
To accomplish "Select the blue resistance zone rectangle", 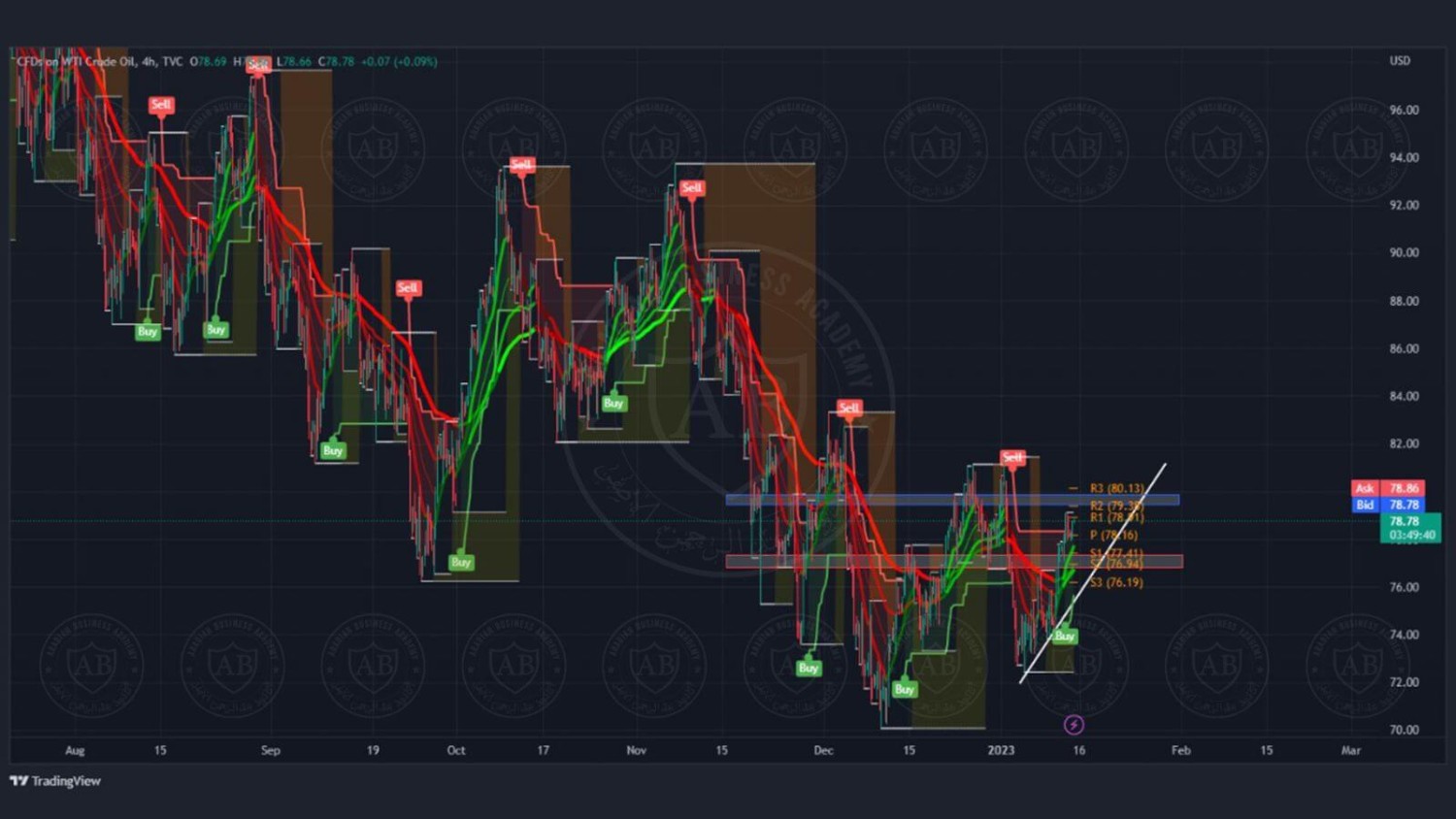I will (x=952, y=500).
